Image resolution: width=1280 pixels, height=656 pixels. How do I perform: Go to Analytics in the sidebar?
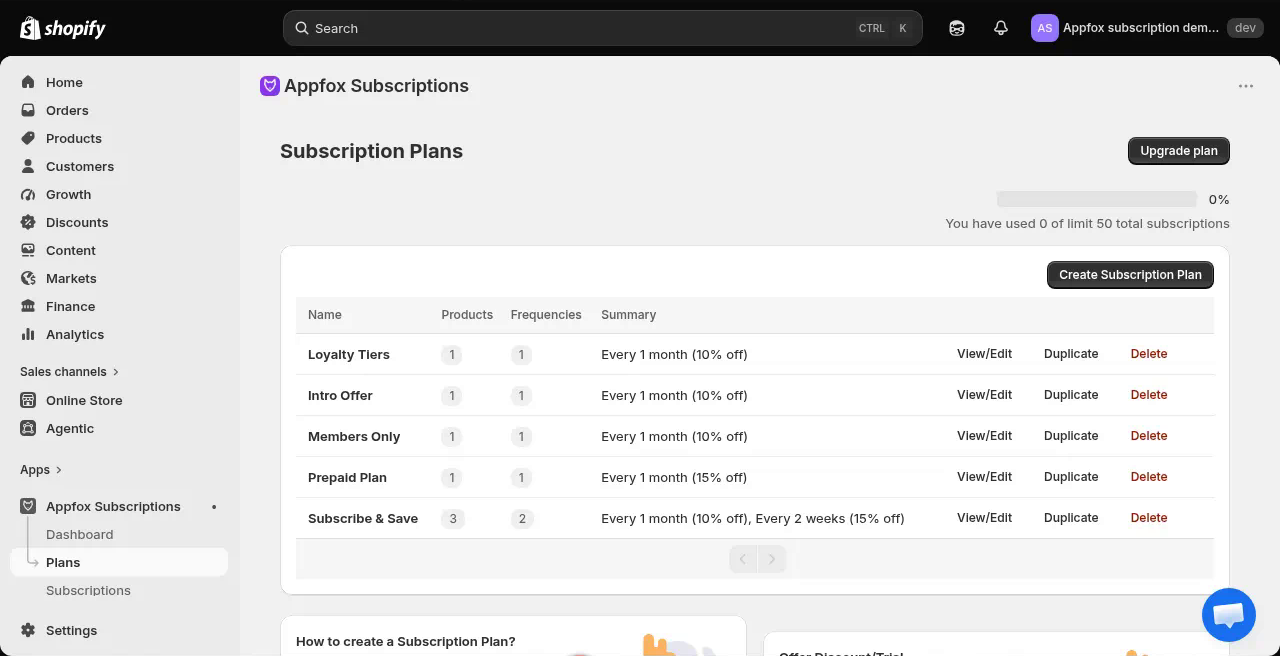(75, 334)
